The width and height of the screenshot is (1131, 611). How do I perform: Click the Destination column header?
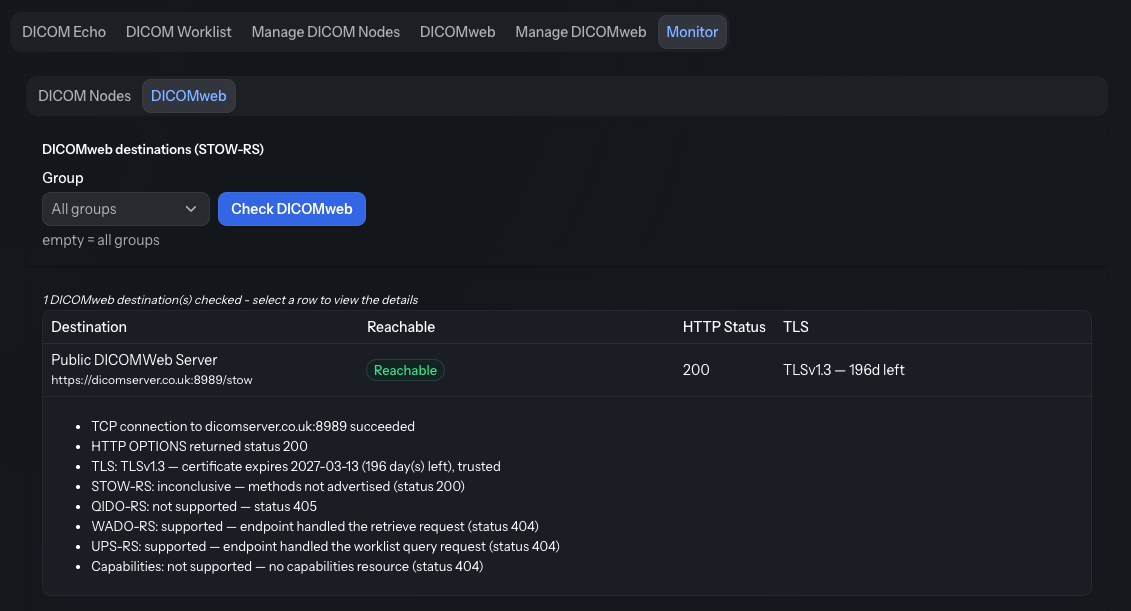click(89, 327)
